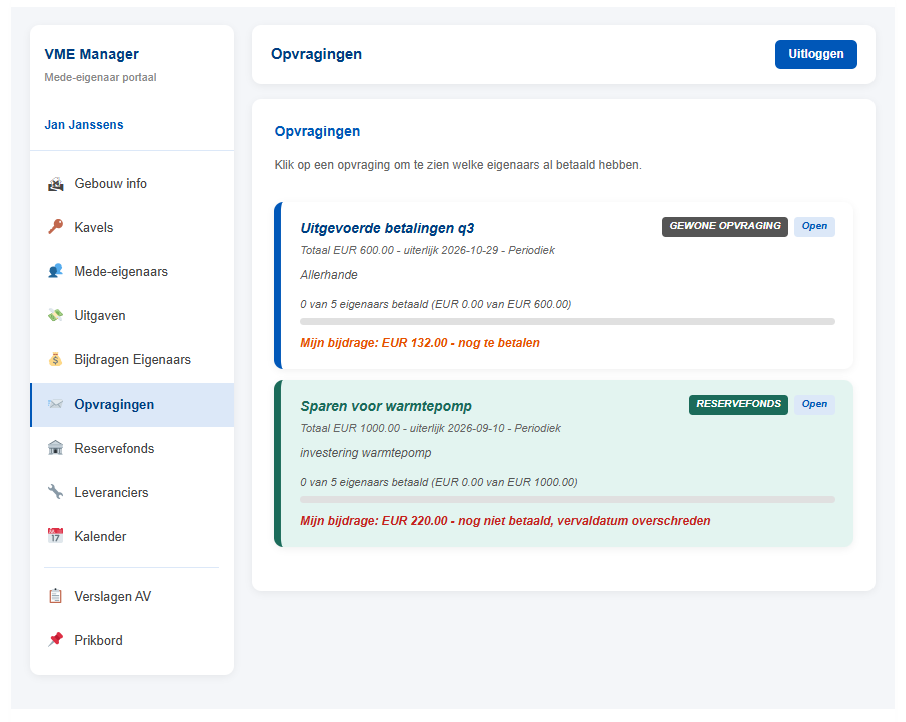906x722 pixels.
Task: Click the blue Opvragingen section heading
Action: [x=317, y=132]
